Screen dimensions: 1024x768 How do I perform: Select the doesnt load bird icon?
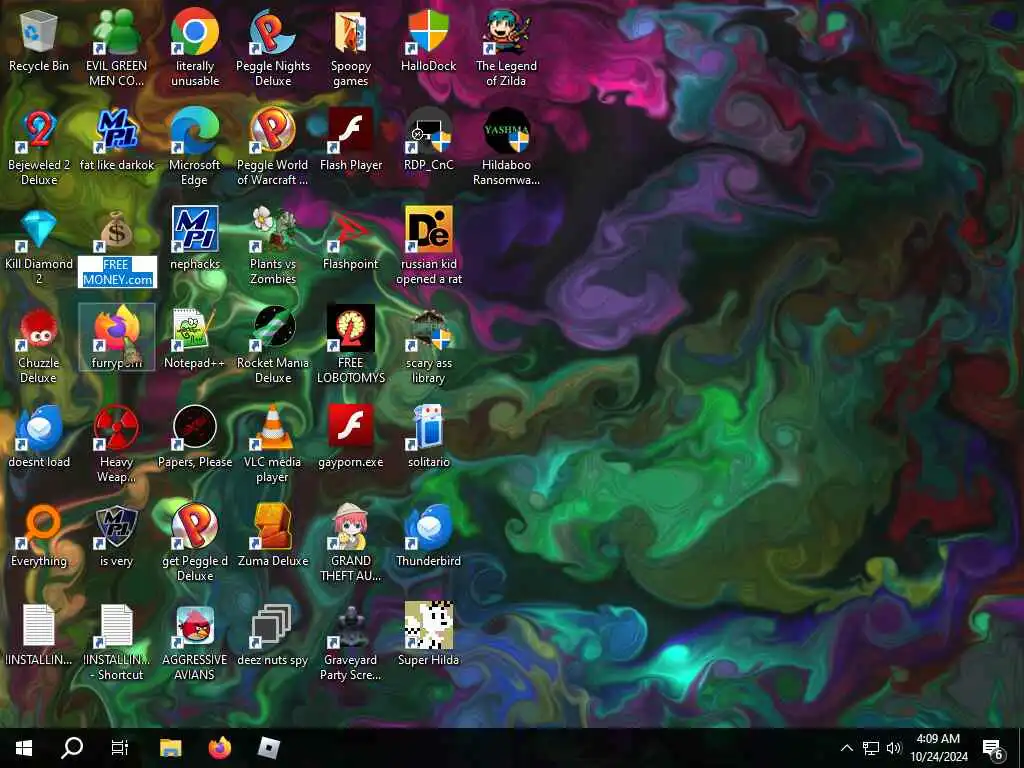[39, 428]
